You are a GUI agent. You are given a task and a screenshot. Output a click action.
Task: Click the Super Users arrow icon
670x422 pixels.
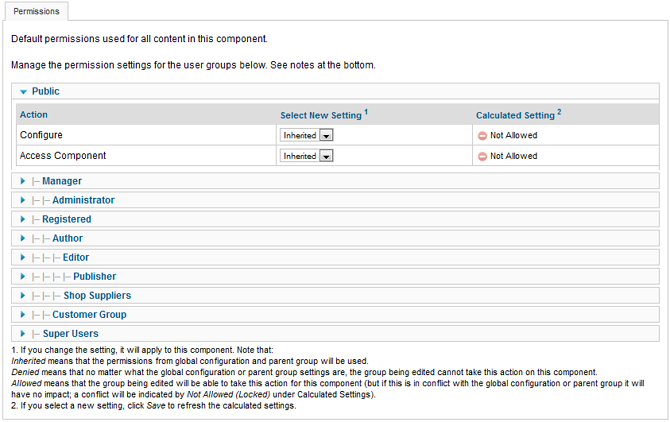(23, 334)
